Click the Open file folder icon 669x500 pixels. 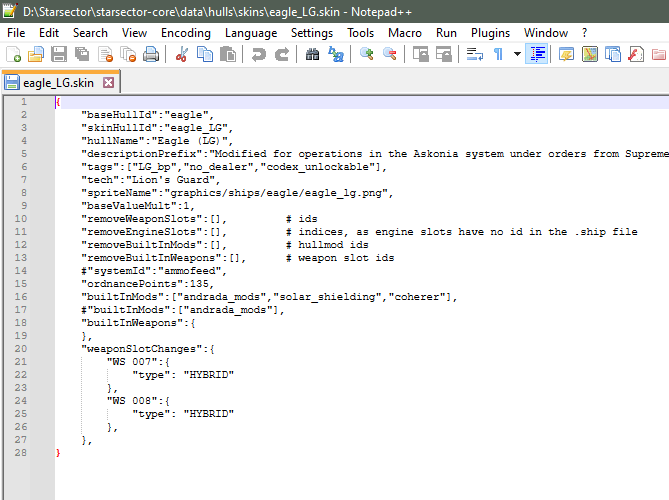coord(36,55)
